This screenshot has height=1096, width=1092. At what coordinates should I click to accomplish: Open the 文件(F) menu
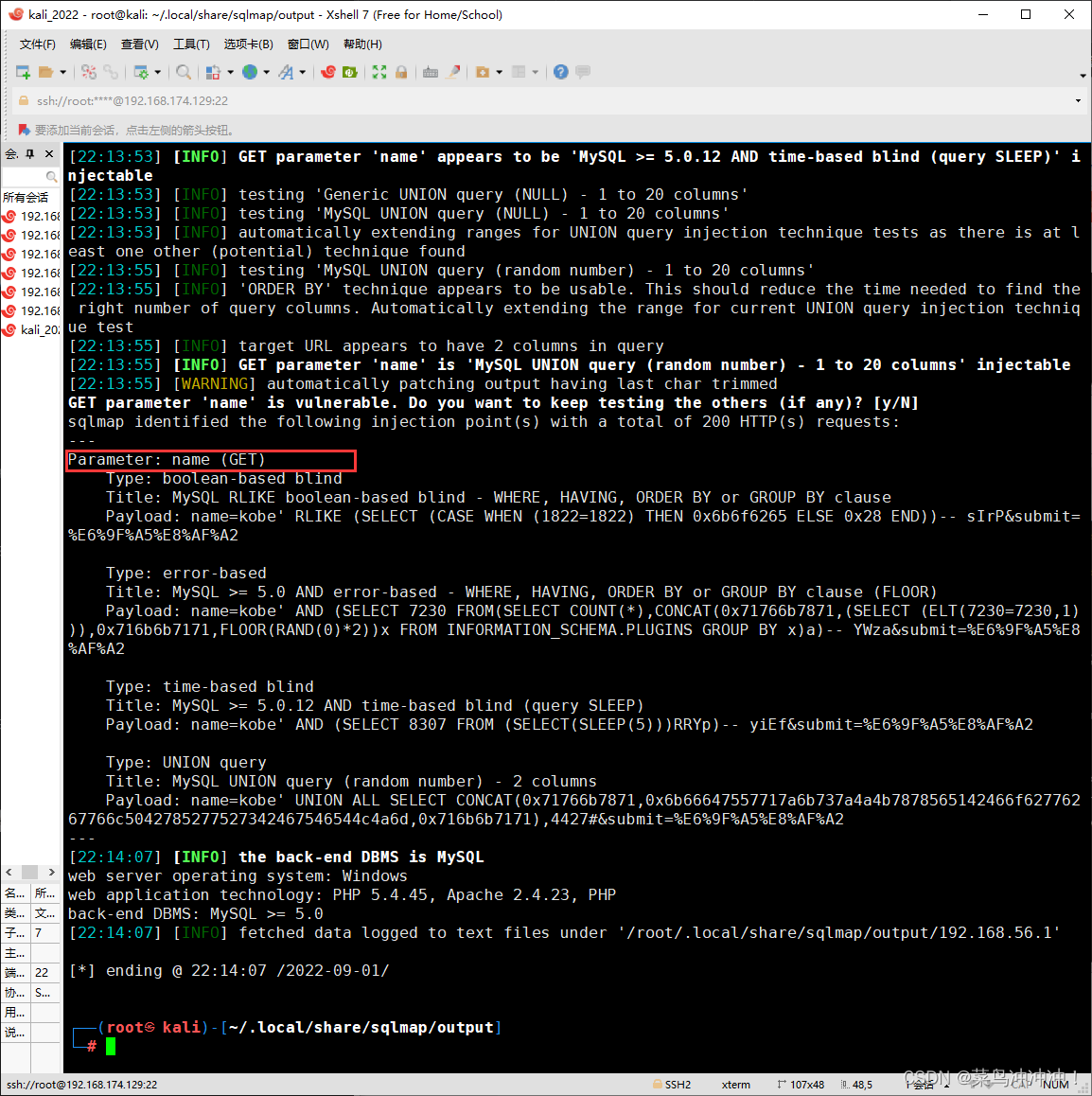[x=37, y=44]
